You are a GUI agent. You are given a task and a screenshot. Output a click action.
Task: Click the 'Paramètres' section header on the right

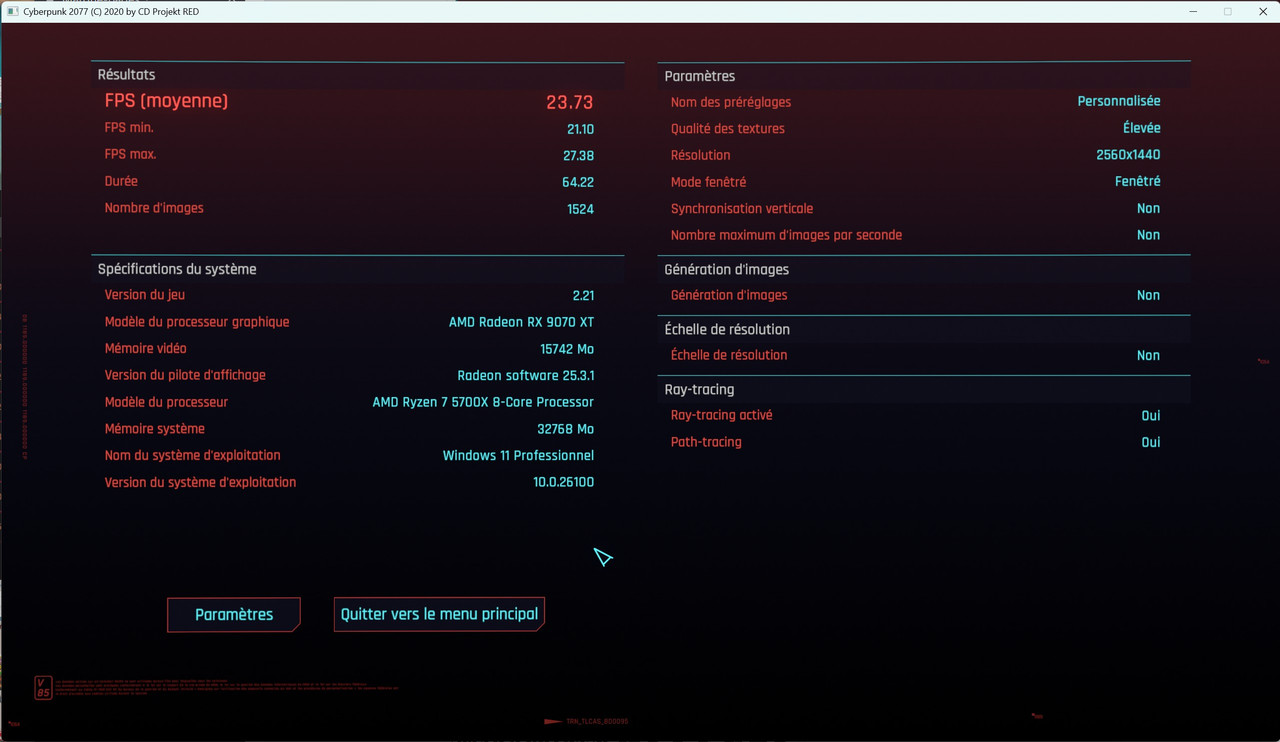(x=699, y=76)
